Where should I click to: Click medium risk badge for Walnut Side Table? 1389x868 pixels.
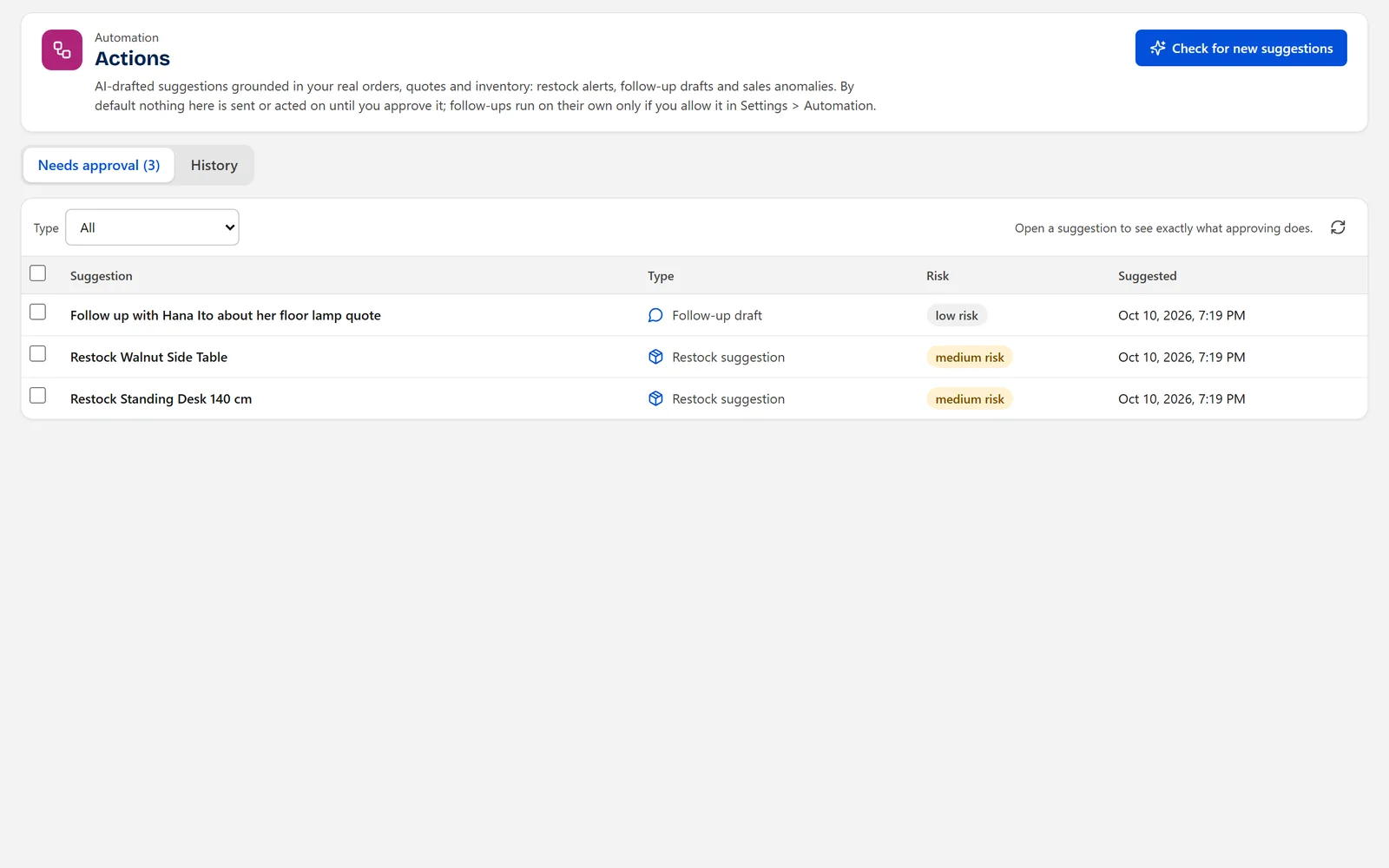point(970,357)
